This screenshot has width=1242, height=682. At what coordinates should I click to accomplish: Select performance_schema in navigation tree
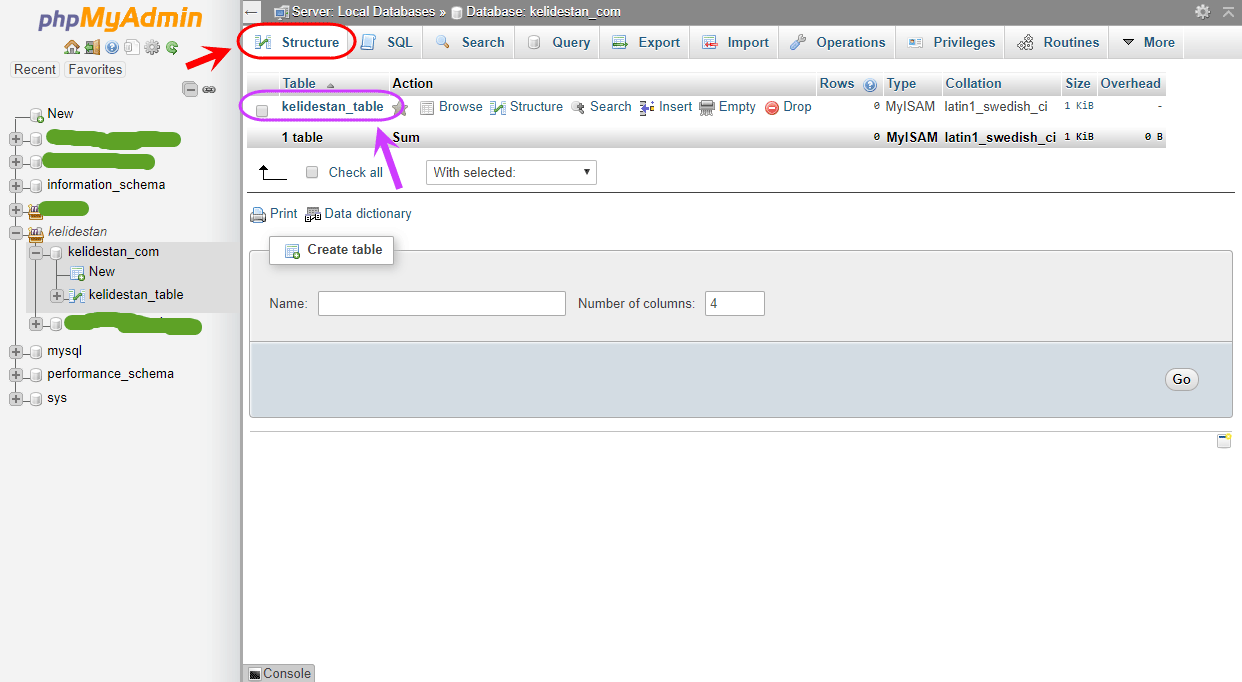[x=110, y=374]
